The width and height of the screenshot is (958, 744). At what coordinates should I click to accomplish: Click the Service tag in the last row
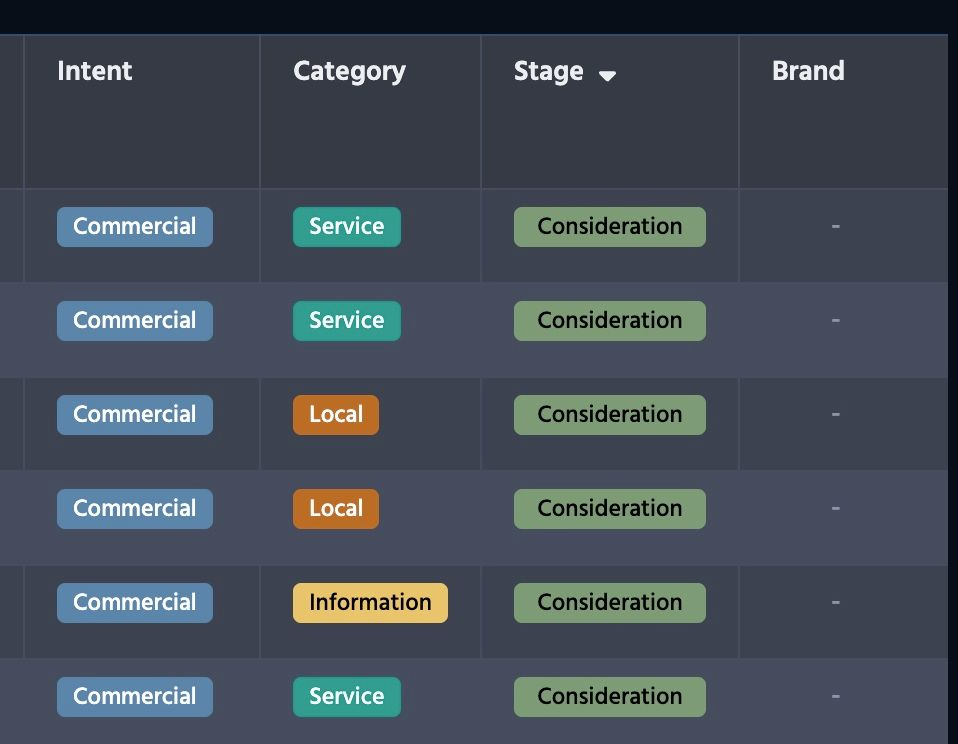tap(346, 697)
